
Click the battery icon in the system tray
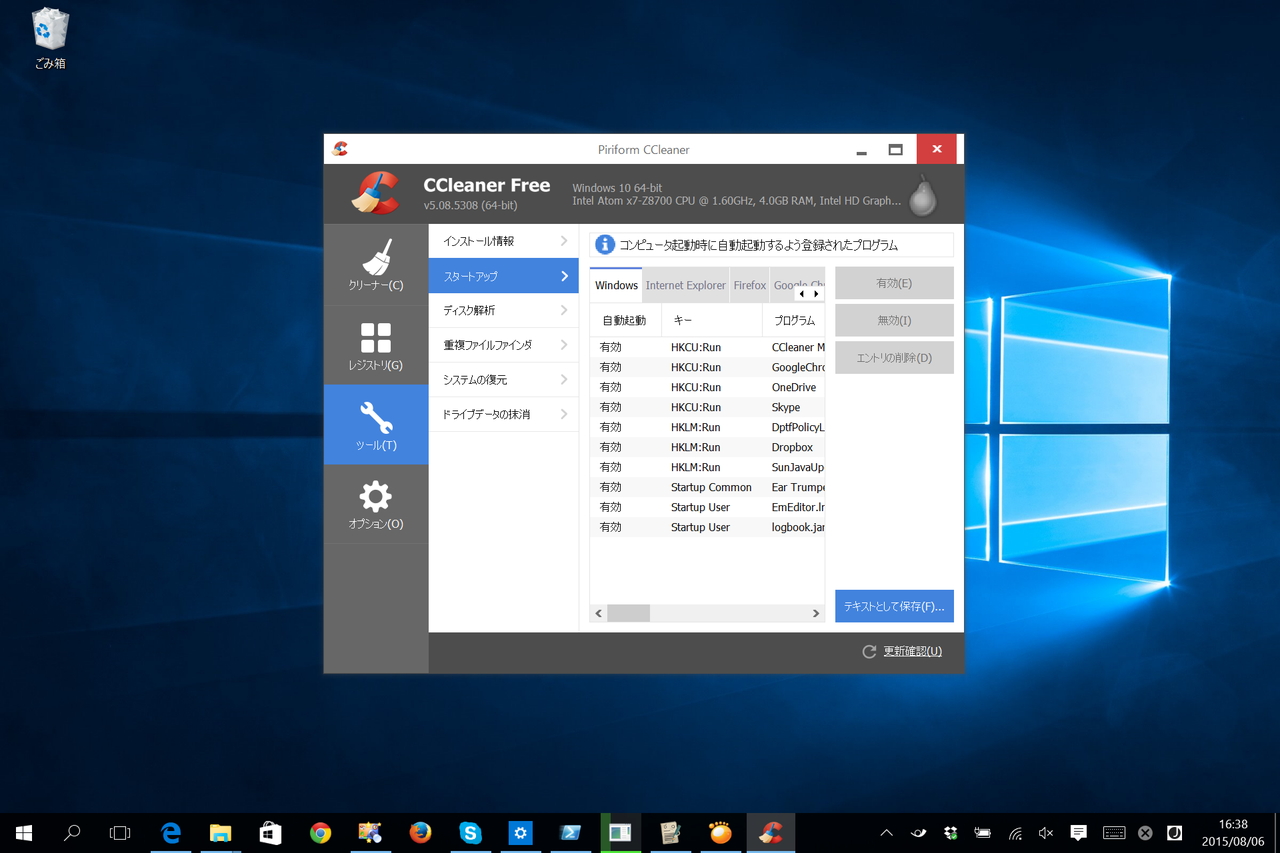(983, 833)
